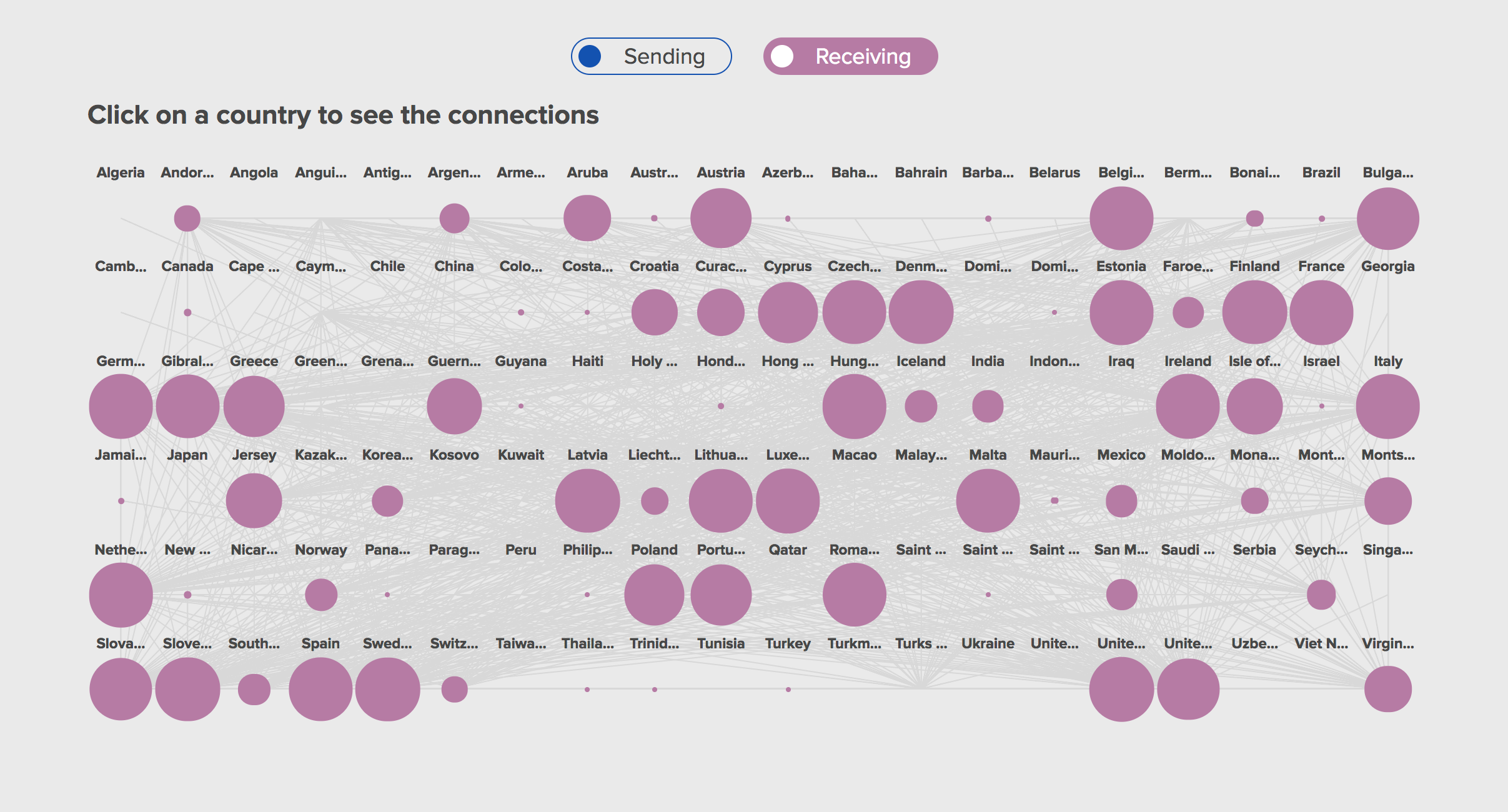
Task: Enable the Sending view toggle
Action: click(651, 56)
